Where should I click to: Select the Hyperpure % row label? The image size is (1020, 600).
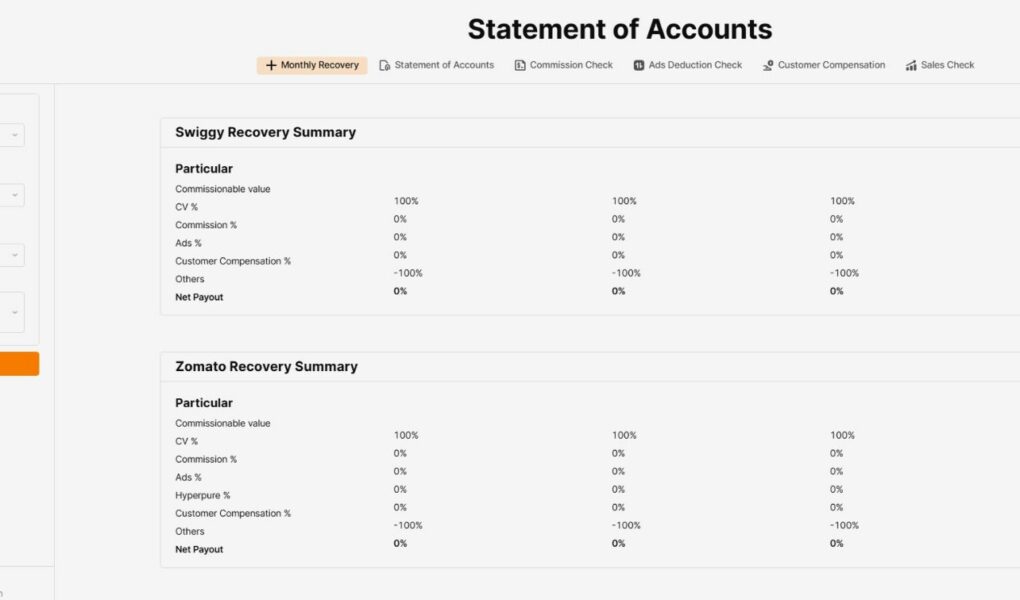click(x=202, y=495)
